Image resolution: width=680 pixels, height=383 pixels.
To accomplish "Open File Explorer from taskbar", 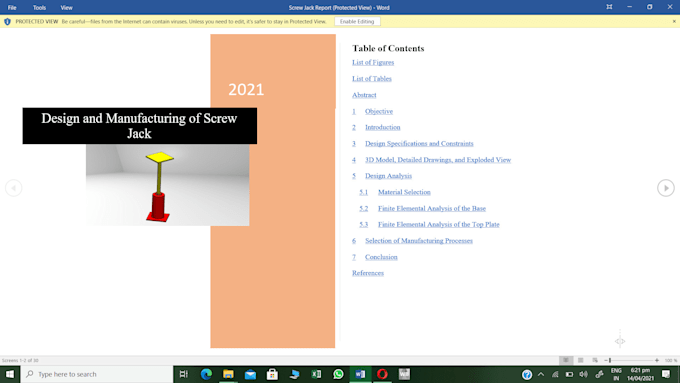I will [228, 374].
